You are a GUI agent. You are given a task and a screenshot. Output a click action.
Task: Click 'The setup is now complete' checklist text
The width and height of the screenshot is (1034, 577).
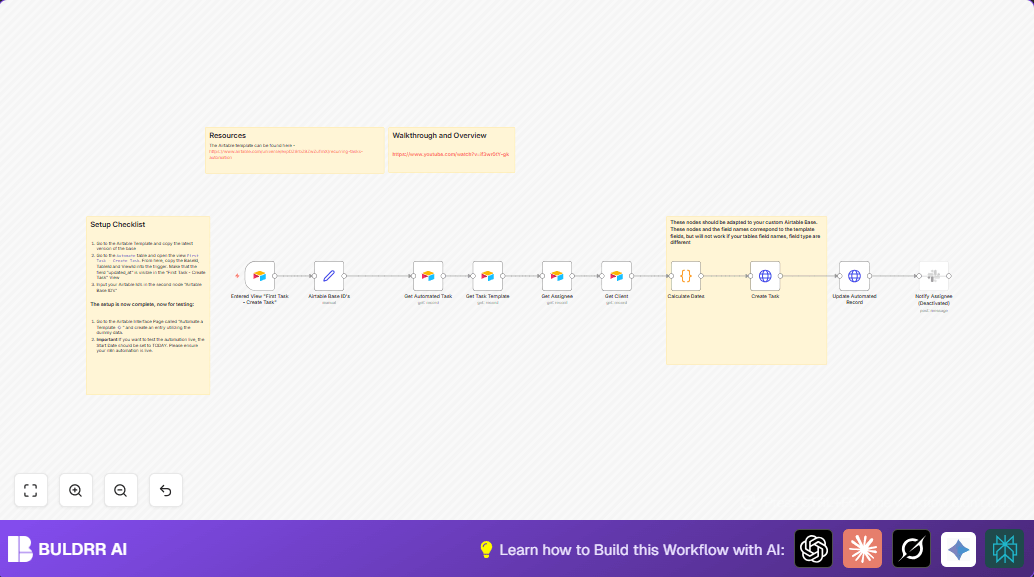tap(142, 305)
